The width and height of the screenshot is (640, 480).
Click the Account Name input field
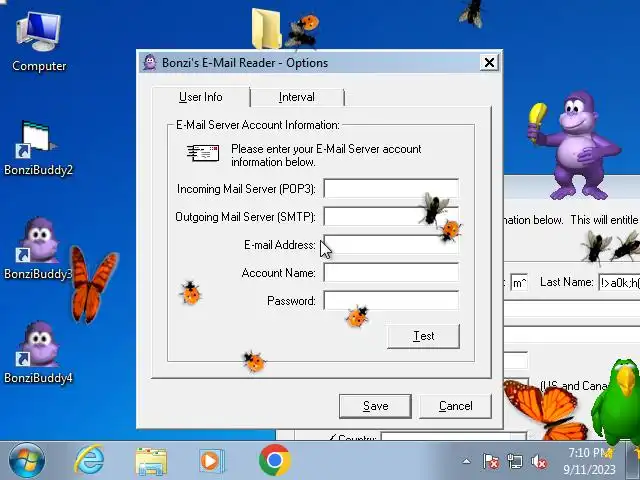pyautogui.click(x=391, y=272)
